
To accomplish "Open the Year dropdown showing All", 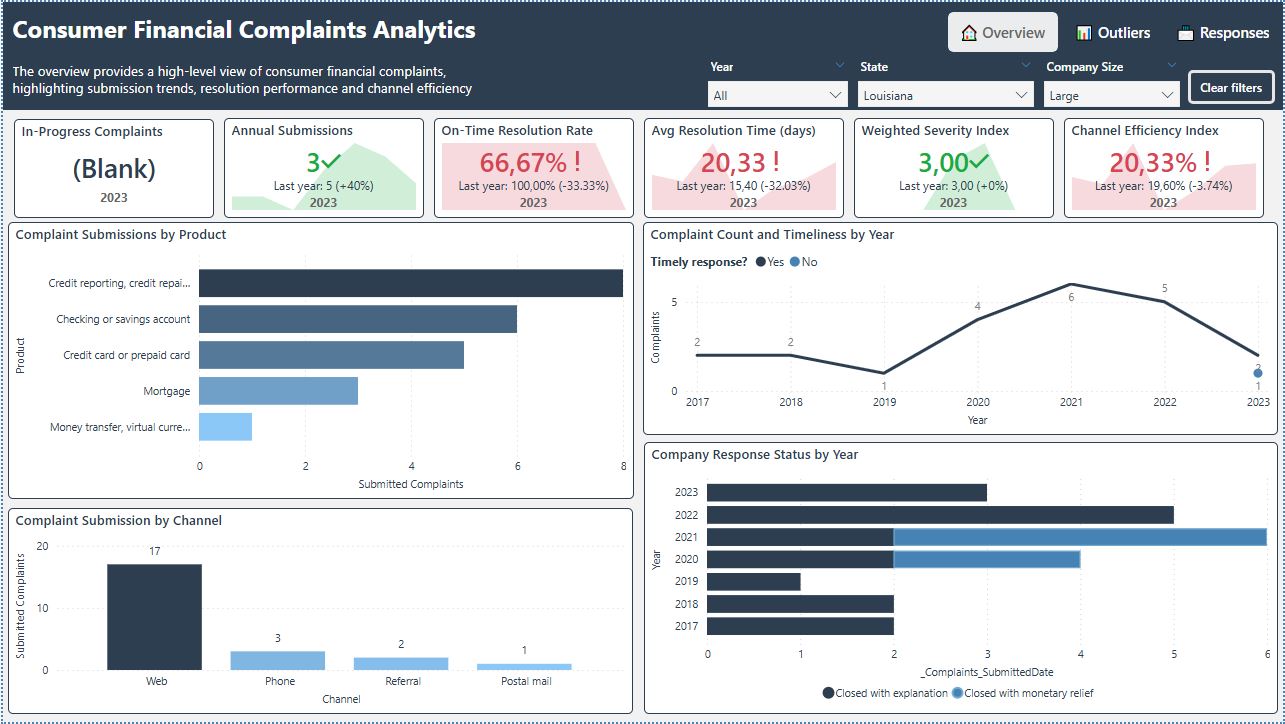I will tap(778, 96).
